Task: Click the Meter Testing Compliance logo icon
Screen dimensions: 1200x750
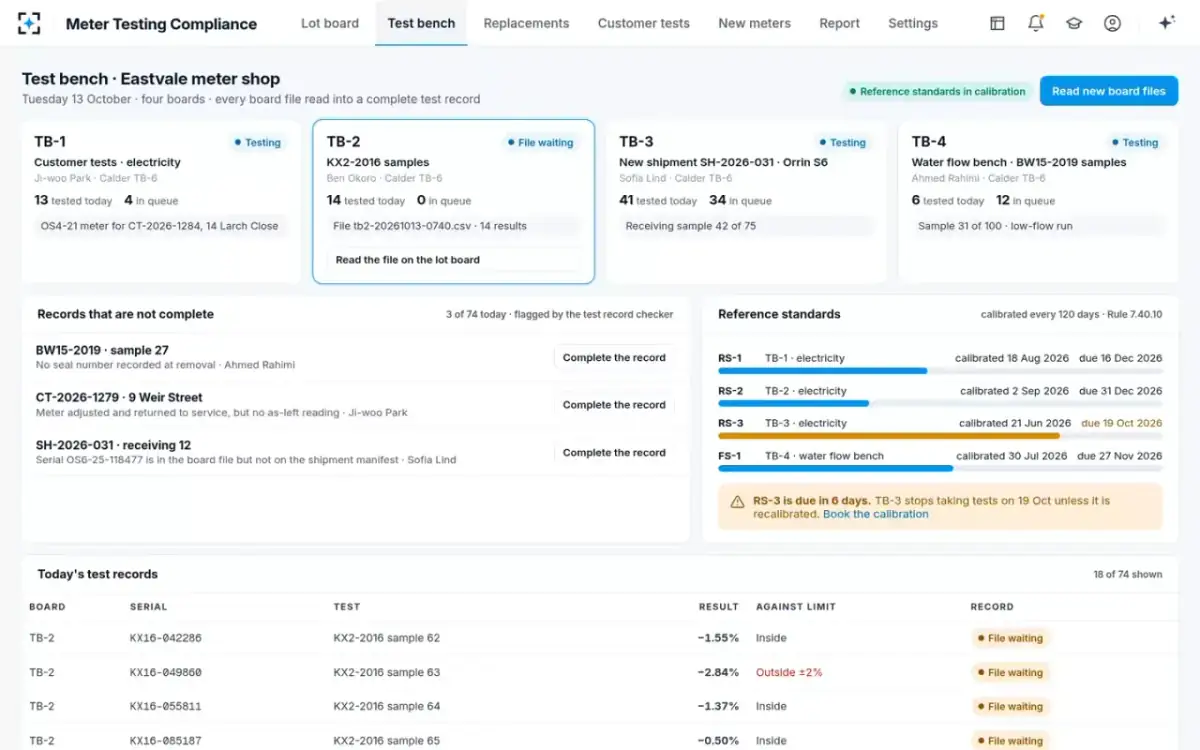Action: (29, 23)
